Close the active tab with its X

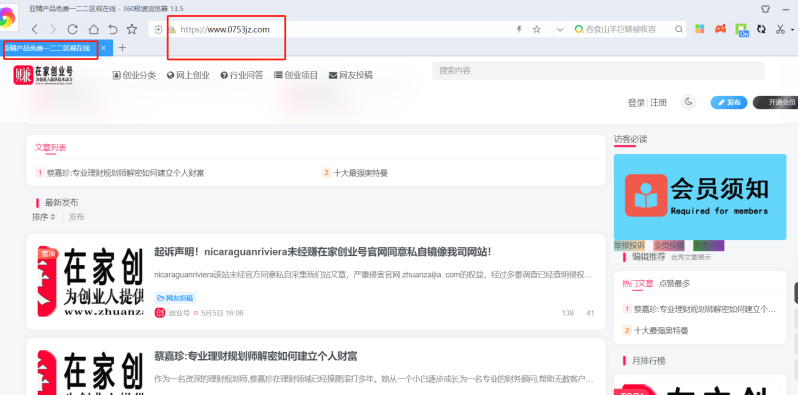(103, 48)
